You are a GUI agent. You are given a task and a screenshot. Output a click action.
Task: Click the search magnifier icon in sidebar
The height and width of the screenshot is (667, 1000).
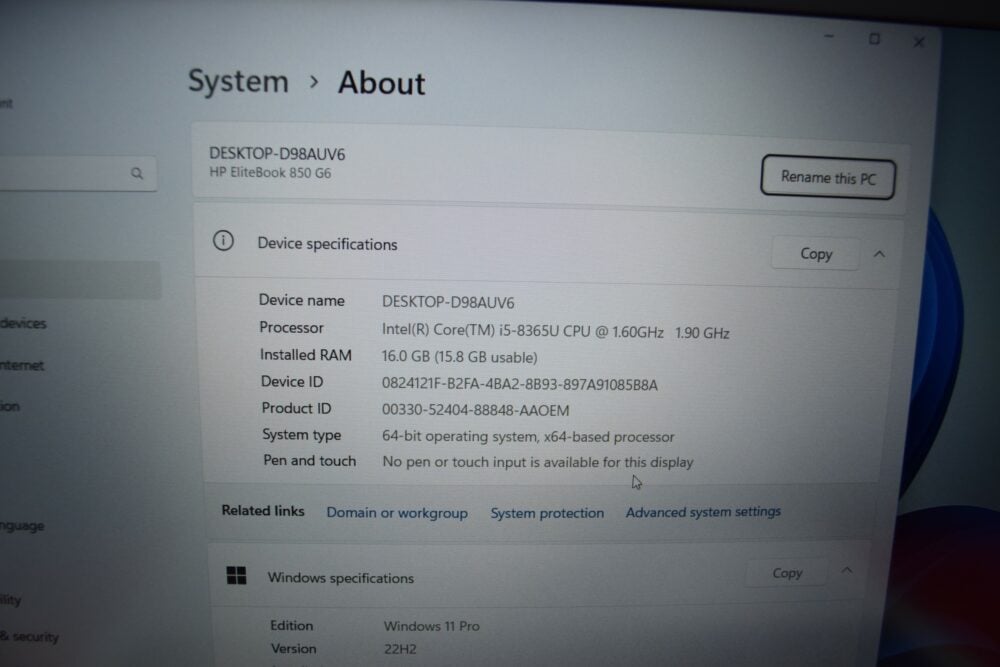click(136, 173)
